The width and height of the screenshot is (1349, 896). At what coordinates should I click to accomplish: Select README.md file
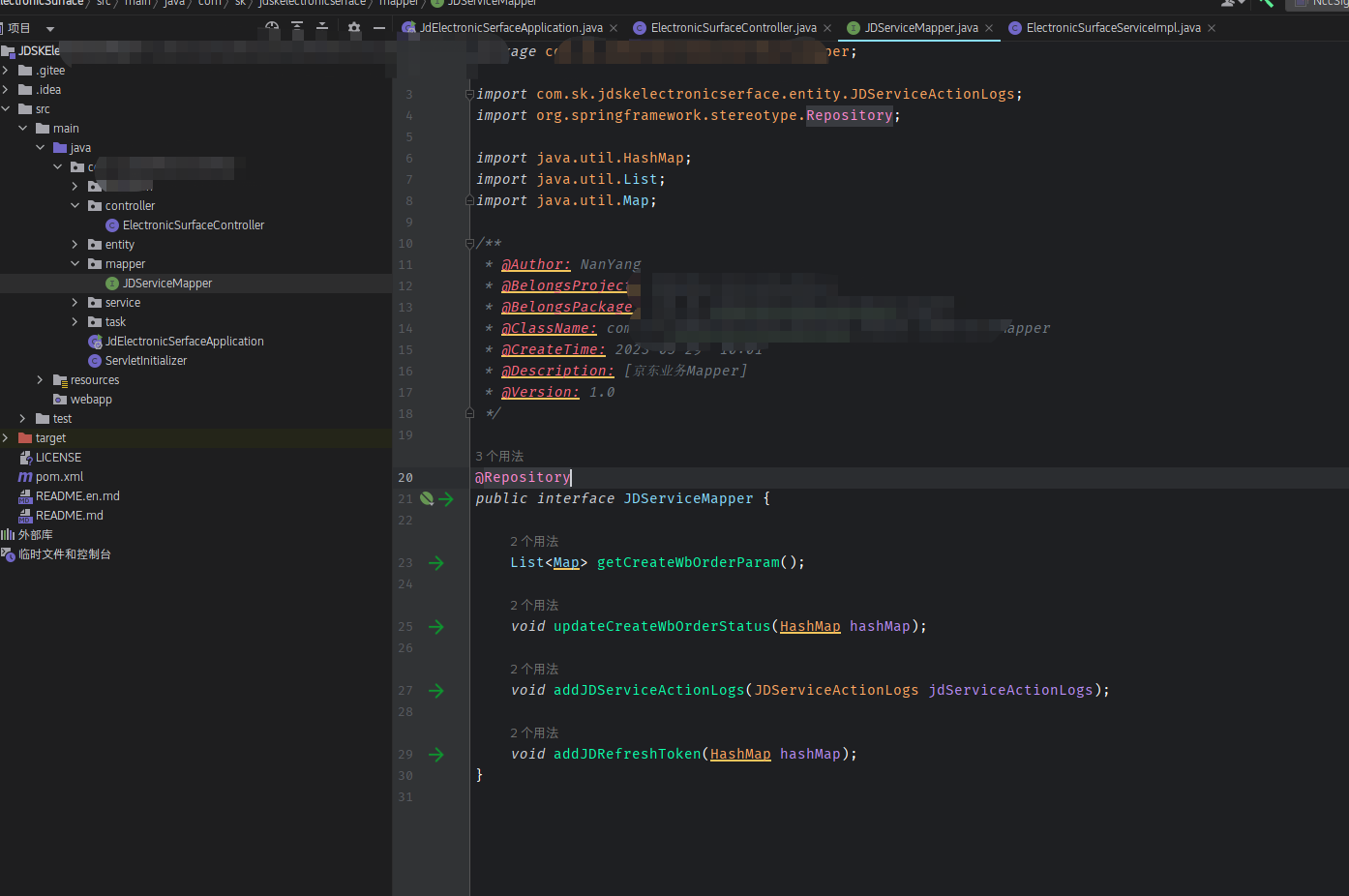click(x=69, y=516)
